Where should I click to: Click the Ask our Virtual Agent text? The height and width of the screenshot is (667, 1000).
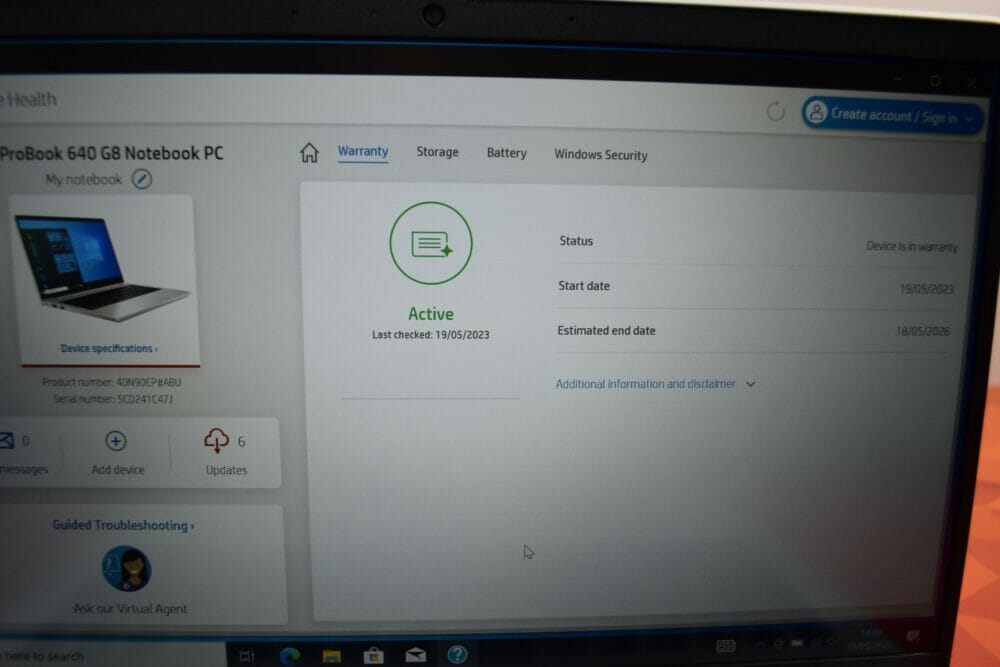point(131,608)
